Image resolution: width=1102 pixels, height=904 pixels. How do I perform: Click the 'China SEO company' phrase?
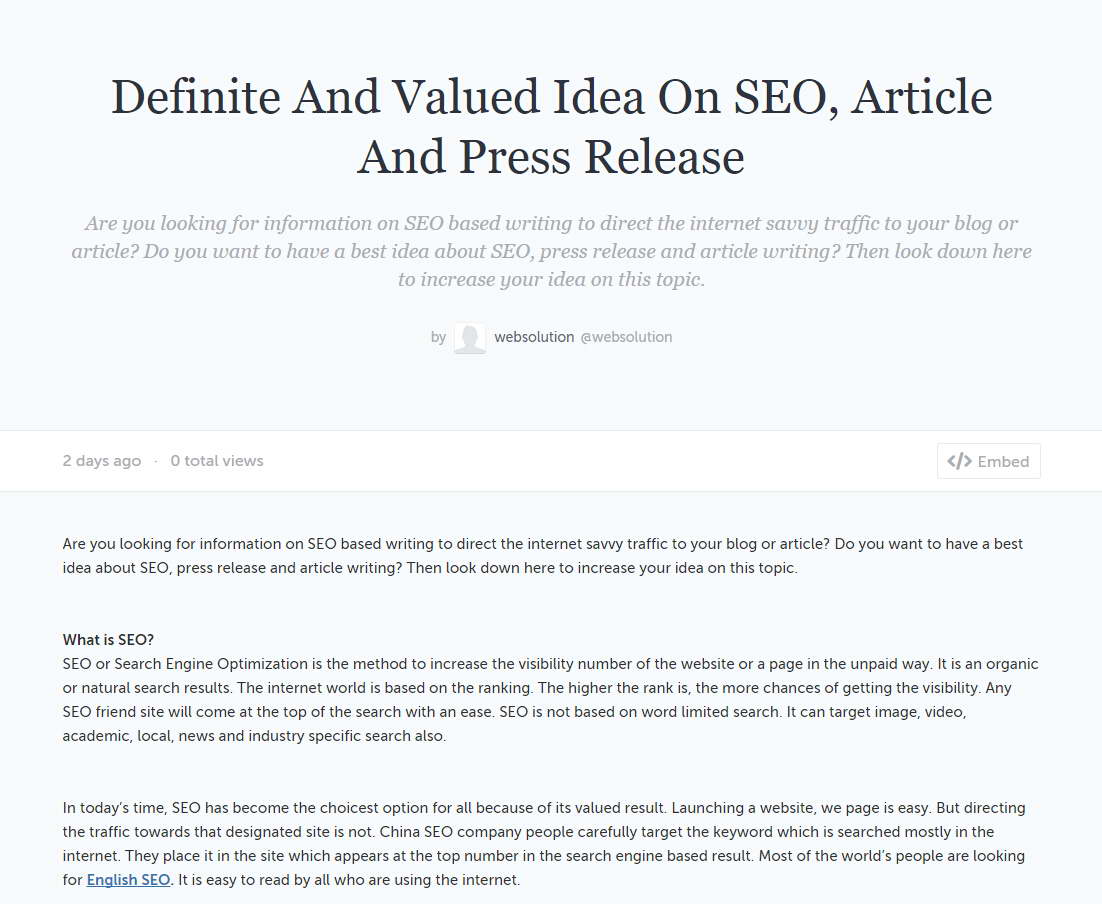[450, 832]
